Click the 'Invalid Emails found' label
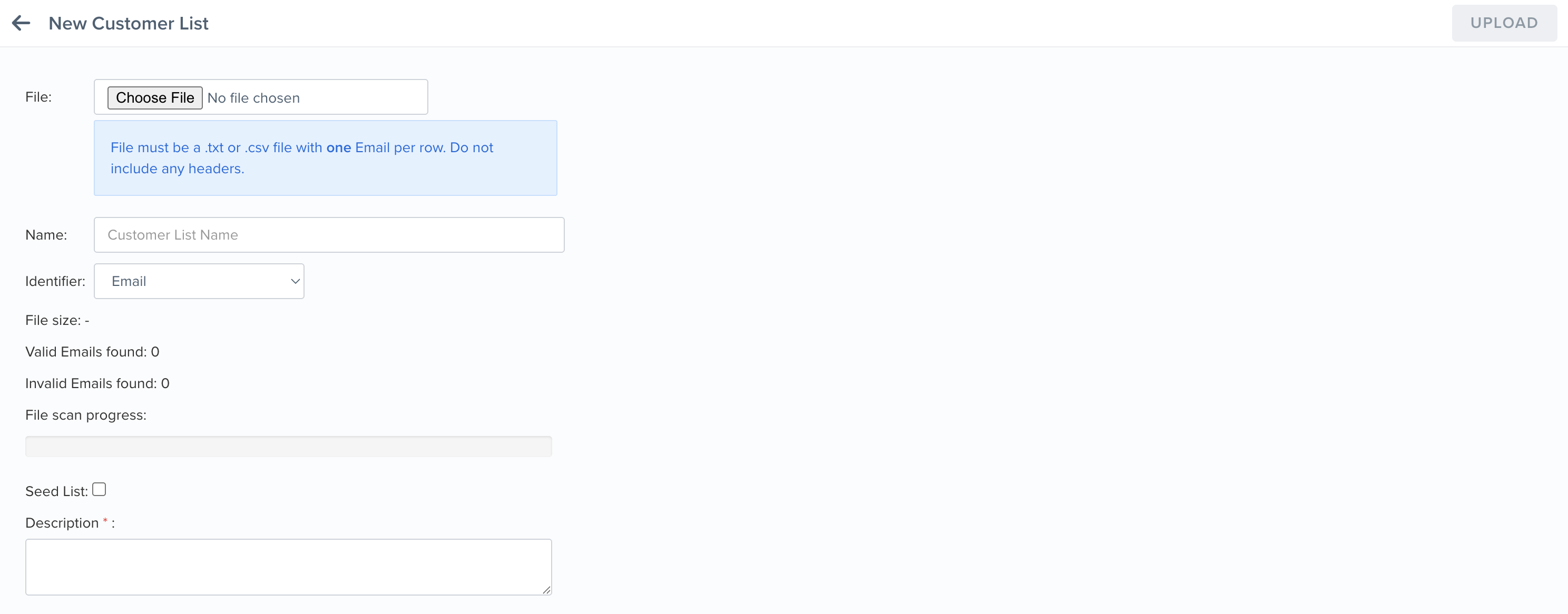The width and height of the screenshot is (1568, 614). (97, 383)
